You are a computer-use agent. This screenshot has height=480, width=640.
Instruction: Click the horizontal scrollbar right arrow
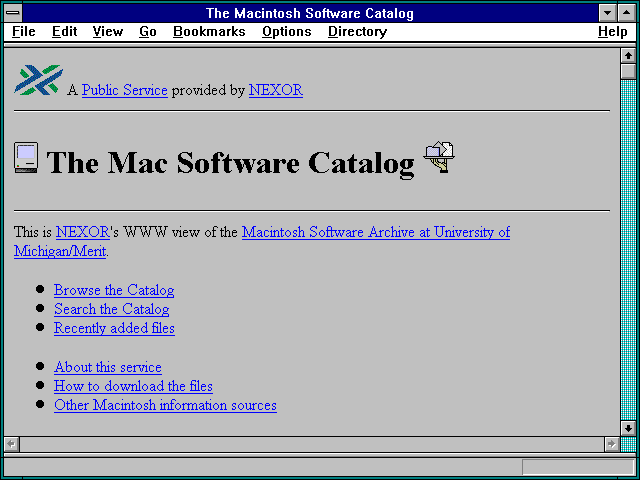pyautogui.click(x=612, y=444)
